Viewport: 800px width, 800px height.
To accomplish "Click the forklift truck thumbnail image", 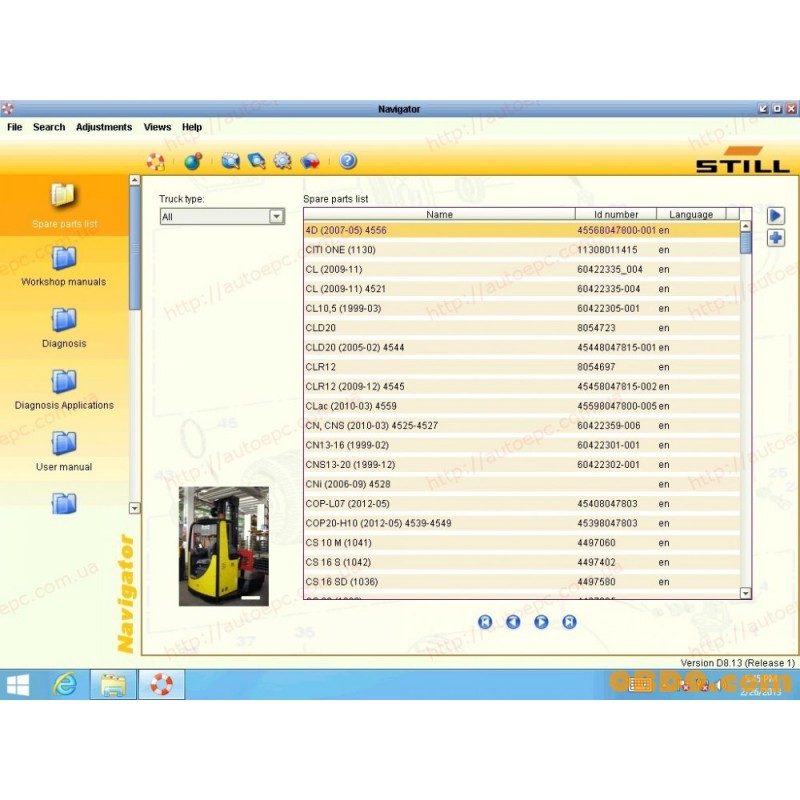I will [x=223, y=546].
